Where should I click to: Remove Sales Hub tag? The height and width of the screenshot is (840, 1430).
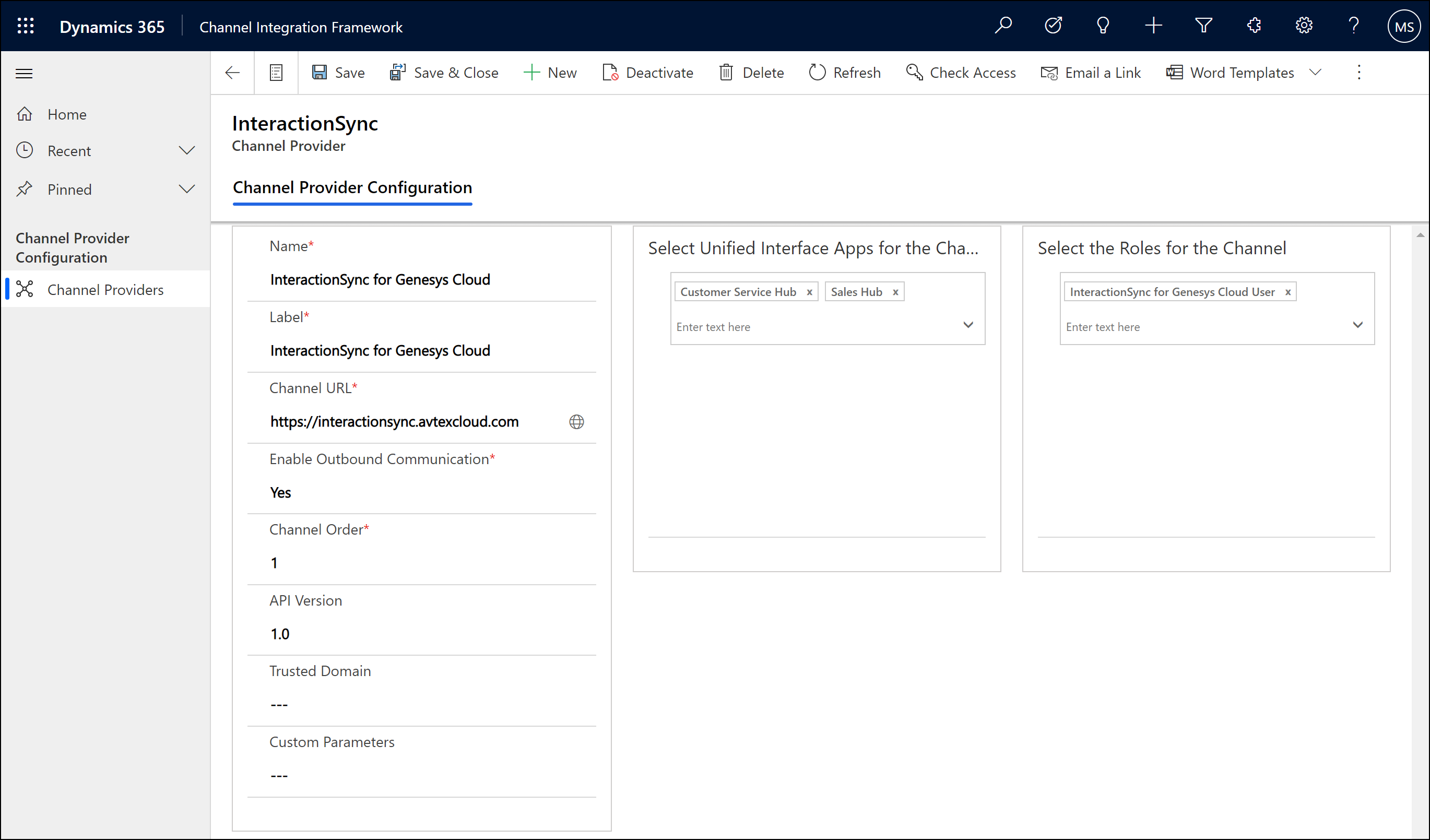(895, 292)
